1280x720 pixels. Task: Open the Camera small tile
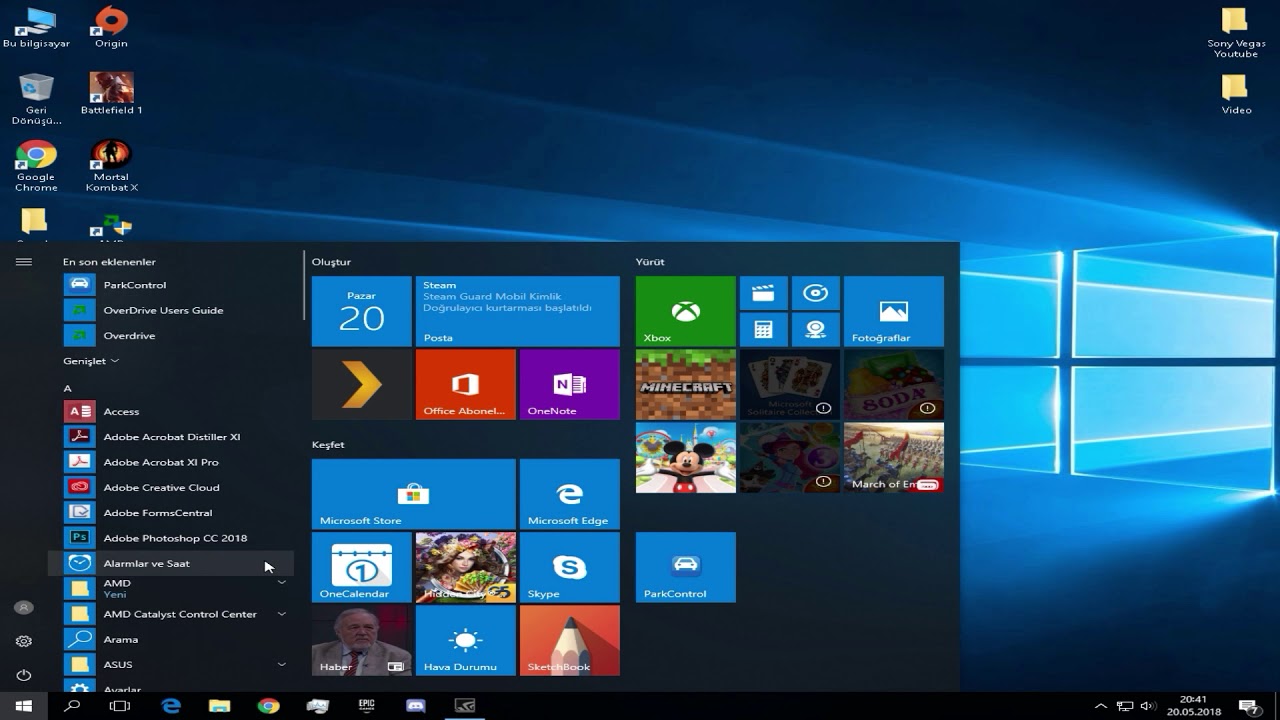click(x=815, y=330)
